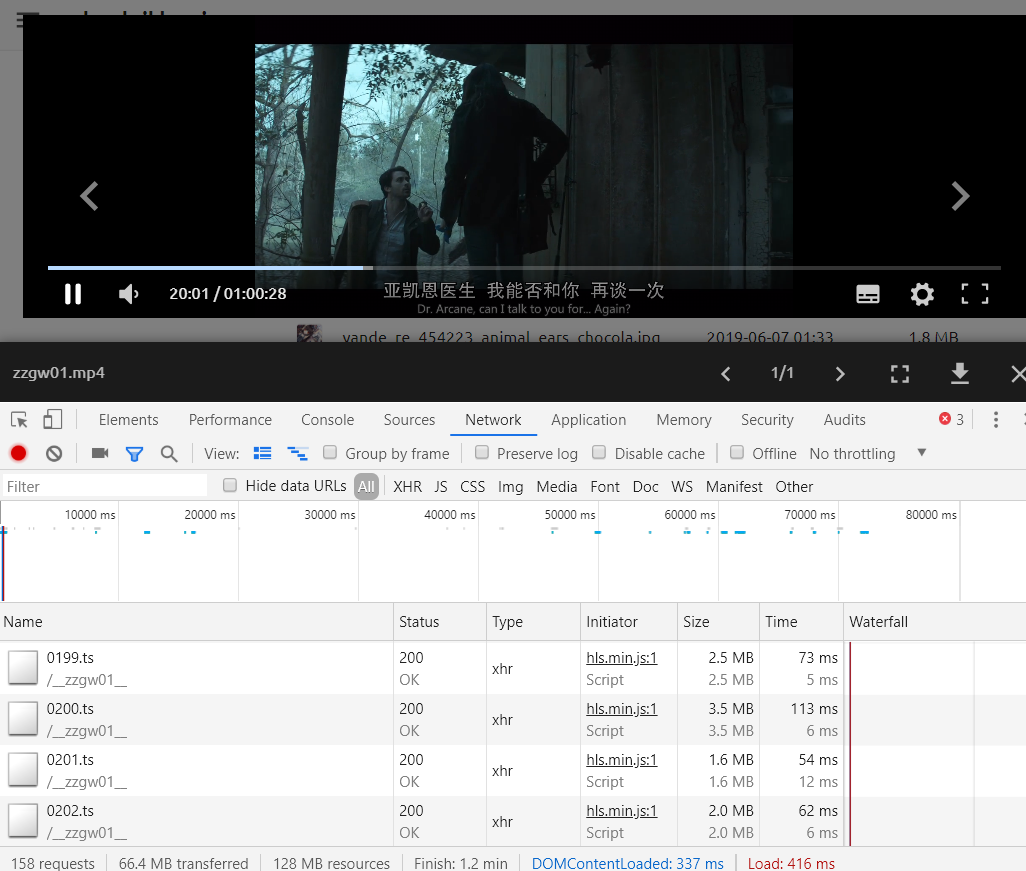
Task: Select the All filter type
Action: 366,486
